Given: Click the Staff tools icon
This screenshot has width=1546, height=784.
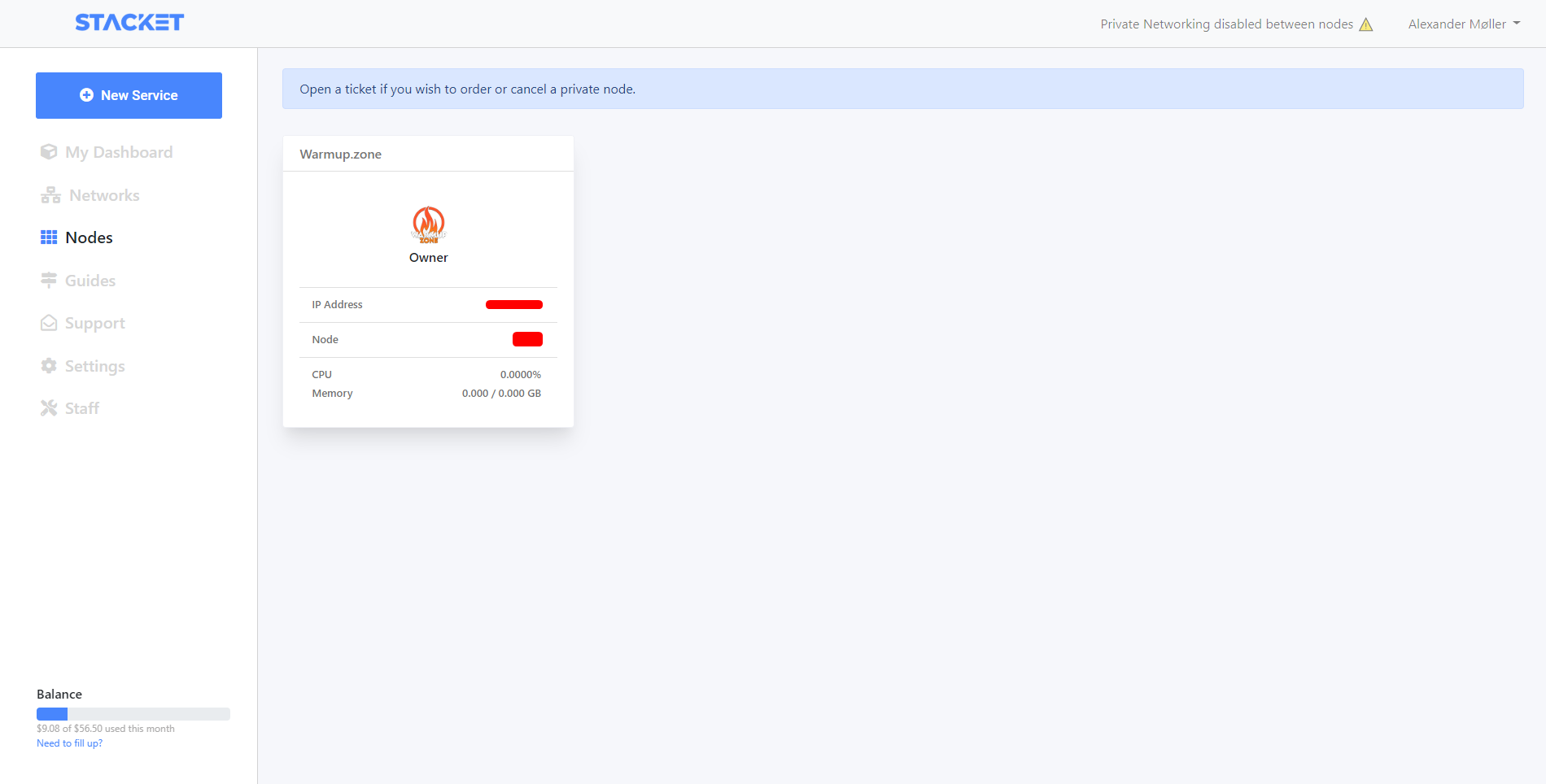Looking at the screenshot, I should pos(49,408).
